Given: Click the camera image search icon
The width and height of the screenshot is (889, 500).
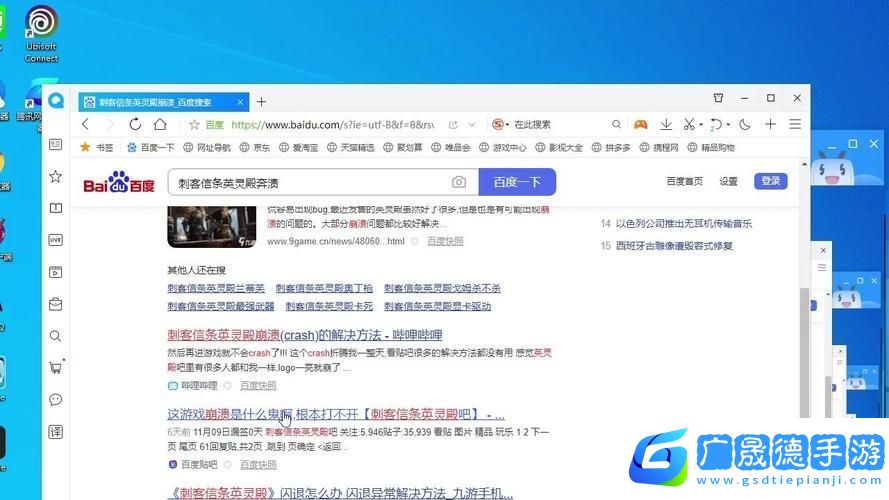Looking at the screenshot, I should tap(459, 182).
